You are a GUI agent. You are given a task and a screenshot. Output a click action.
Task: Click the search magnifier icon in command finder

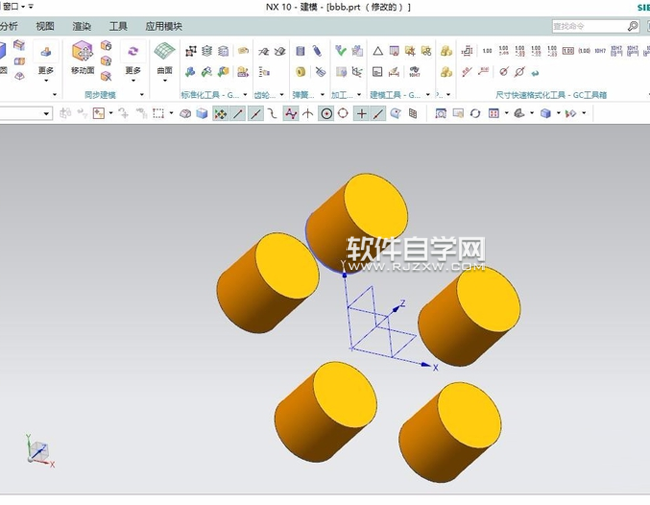pyautogui.click(x=633, y=26)
